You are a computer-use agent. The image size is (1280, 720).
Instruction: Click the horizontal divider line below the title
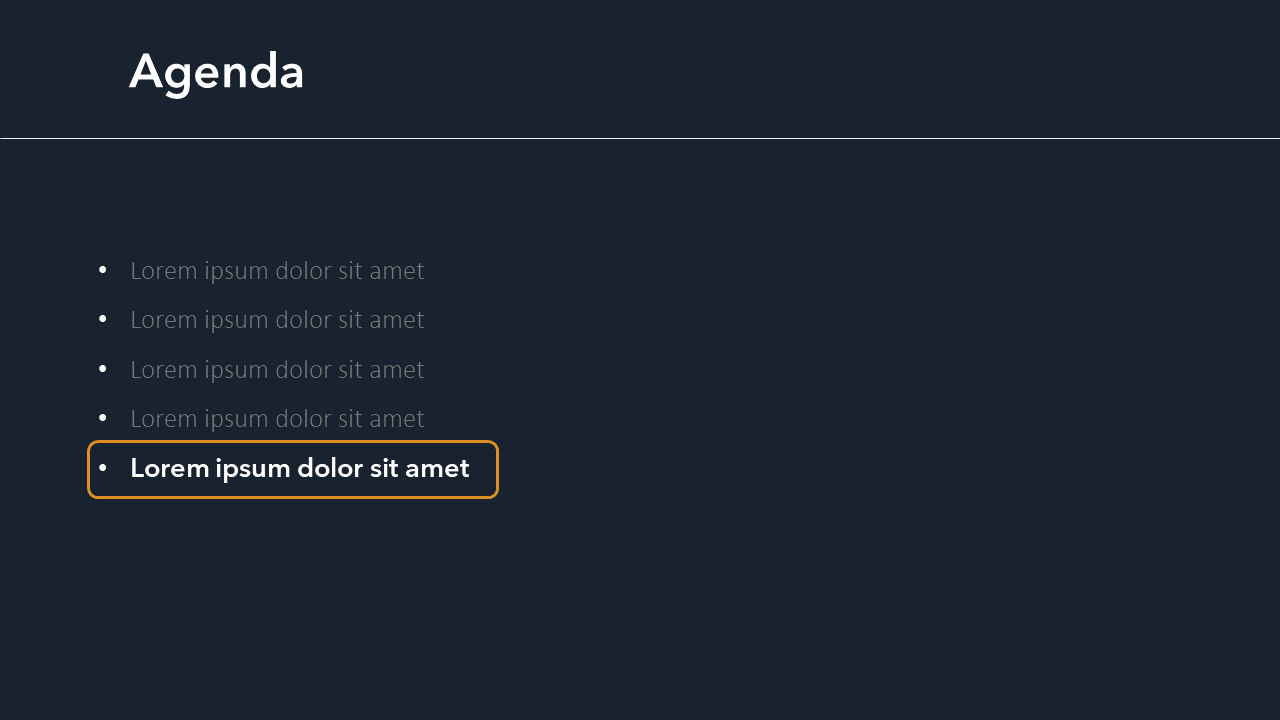640,138
